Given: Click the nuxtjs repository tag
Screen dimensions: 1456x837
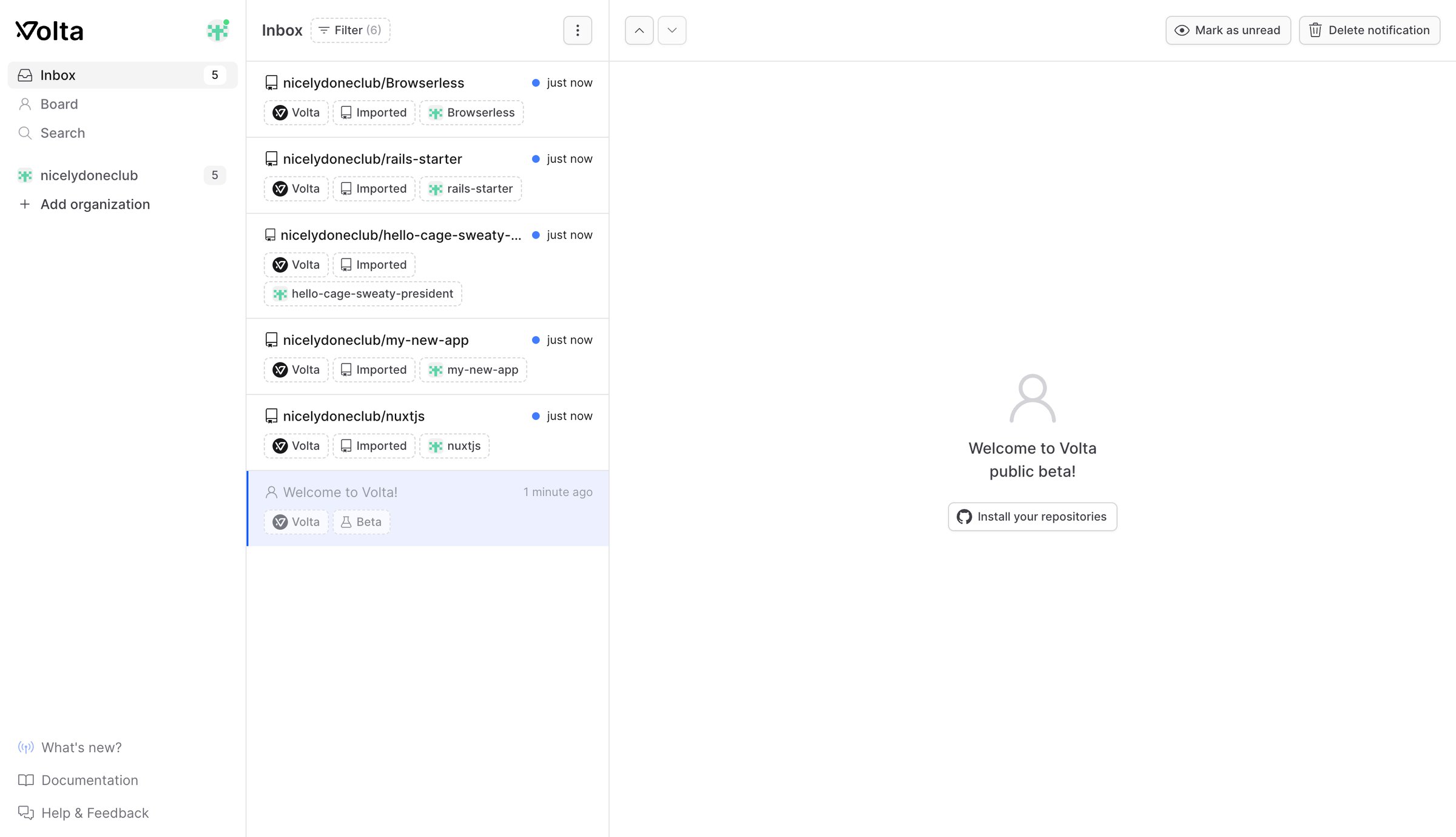Looking at the screenshot, I should pyautogui.click(x=454, y=446).
